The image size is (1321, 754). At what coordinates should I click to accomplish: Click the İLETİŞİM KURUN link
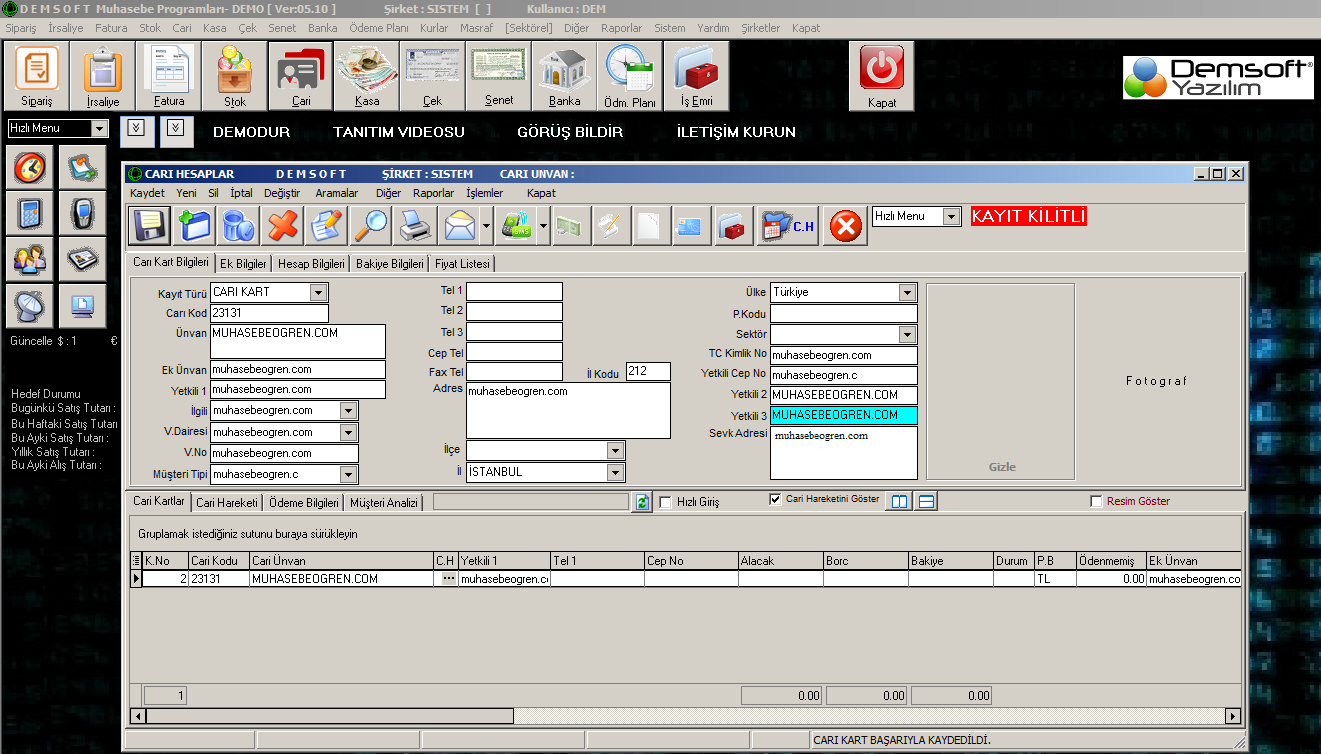[736, 132]
